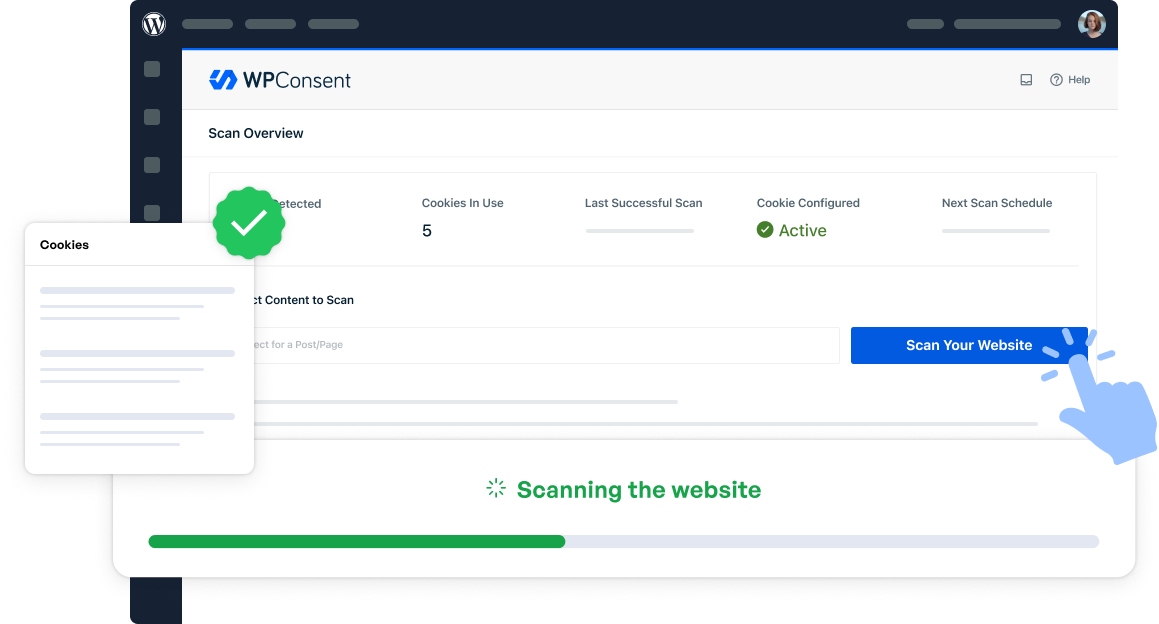Click the Last Successful Scan label
This screenshot has width=1159, height=624.
[x=644, y=203]
